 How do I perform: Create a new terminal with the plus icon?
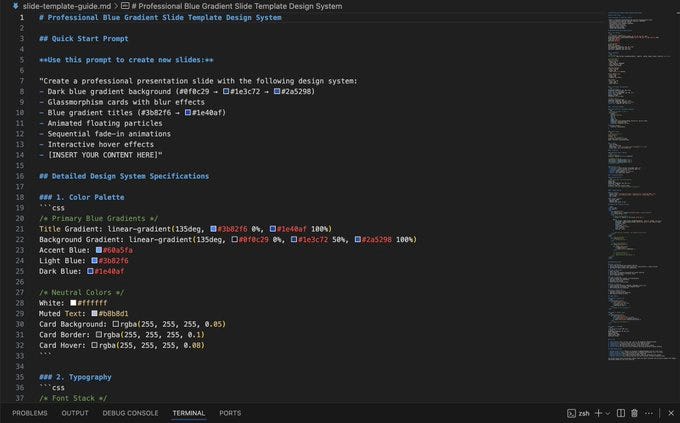[x=598, y=413]
